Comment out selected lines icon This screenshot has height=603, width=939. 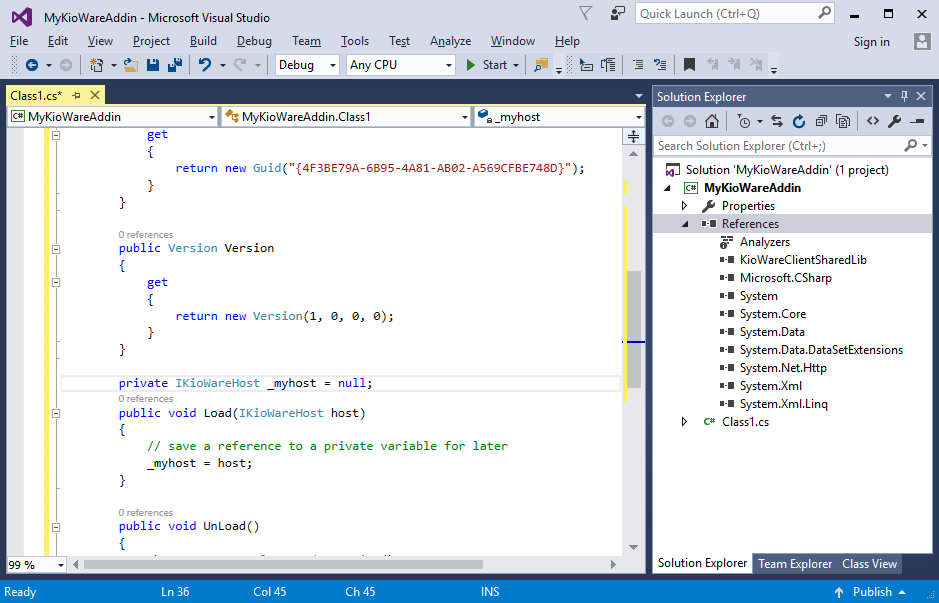[x=638, y=65]
